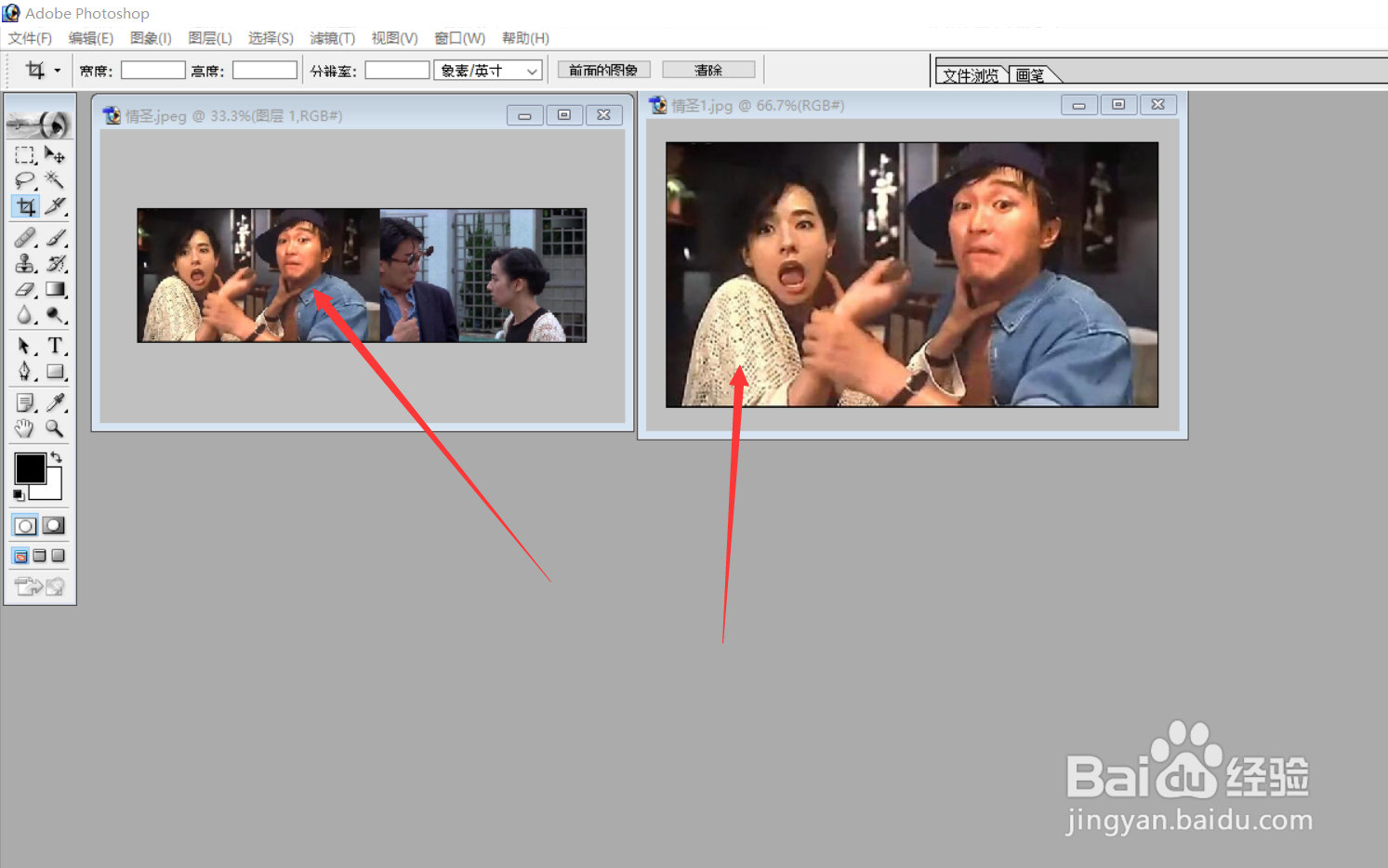This screenshot has height=868, width=1388.
Task: Select the Clone Stamp tool
Action: pos(25,264)
